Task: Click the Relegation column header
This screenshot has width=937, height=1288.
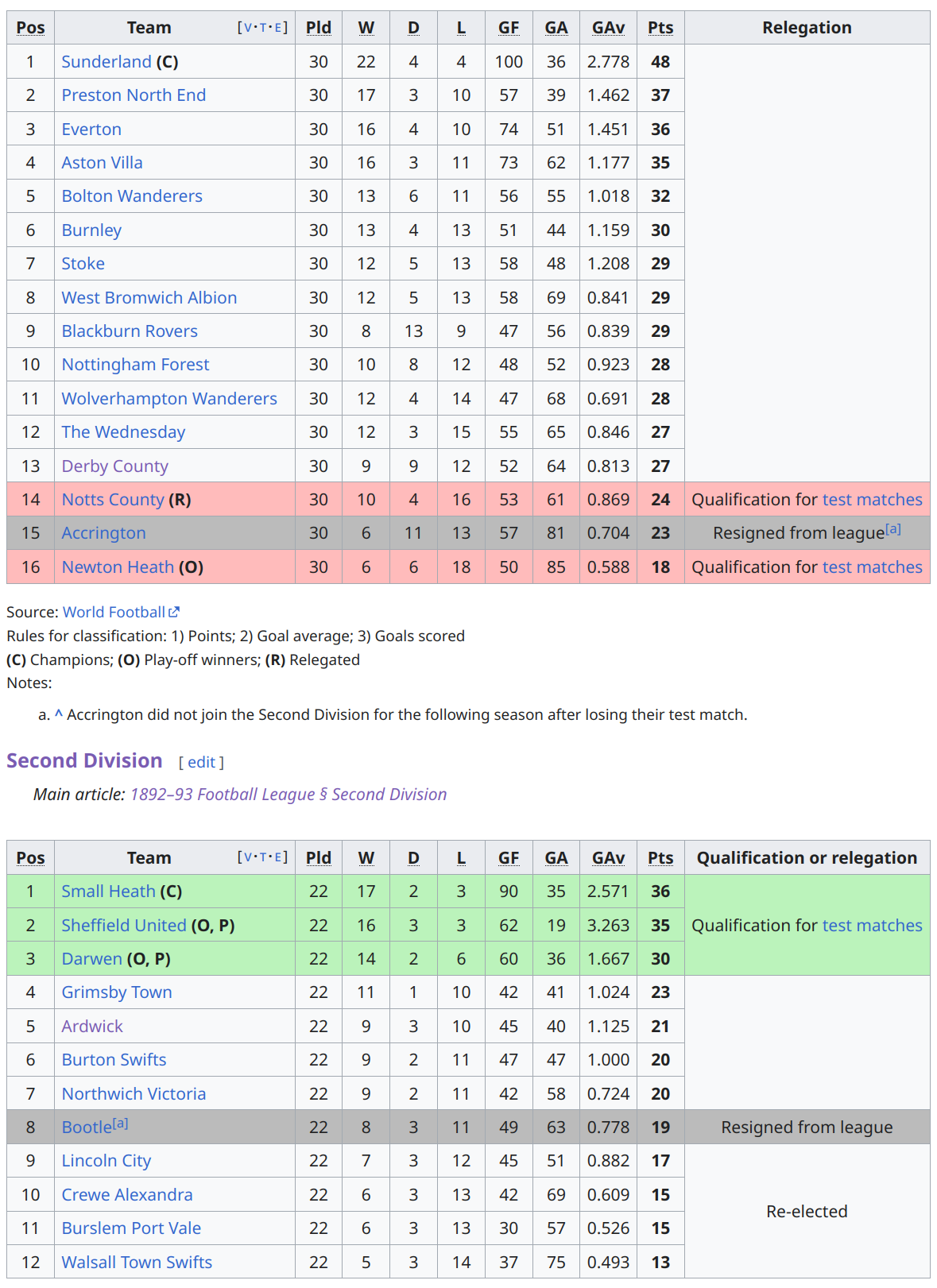Action: [807, 28]
